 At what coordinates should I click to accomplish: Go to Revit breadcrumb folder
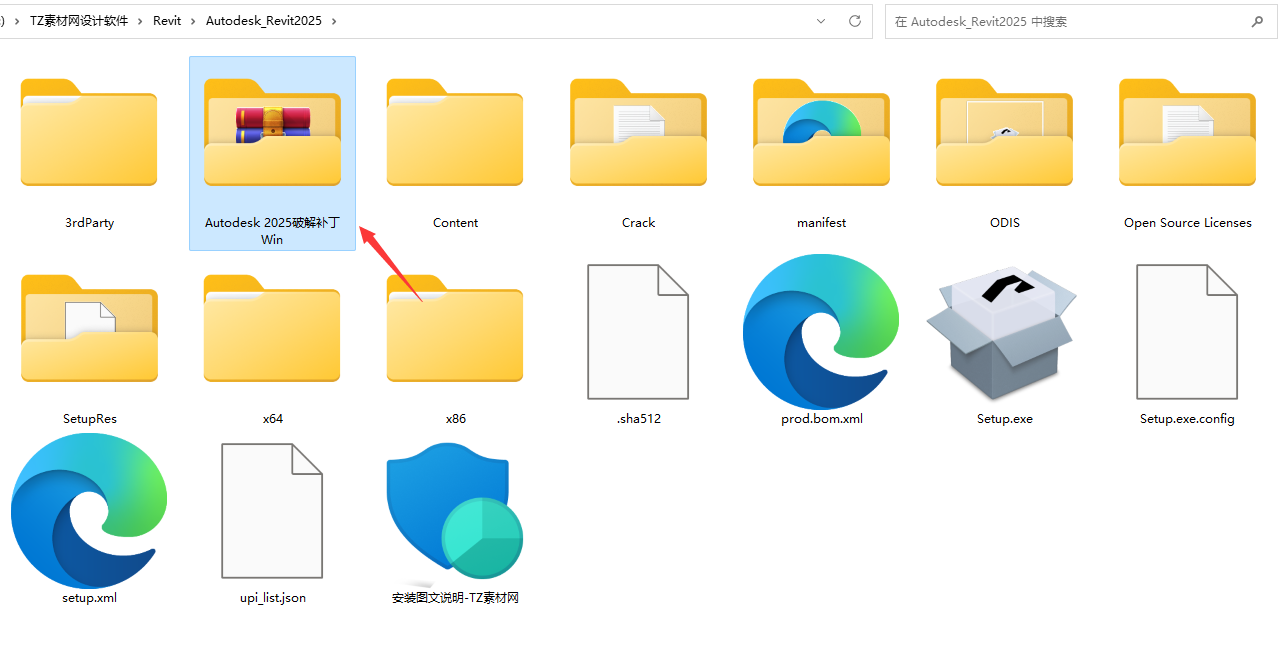167,21
